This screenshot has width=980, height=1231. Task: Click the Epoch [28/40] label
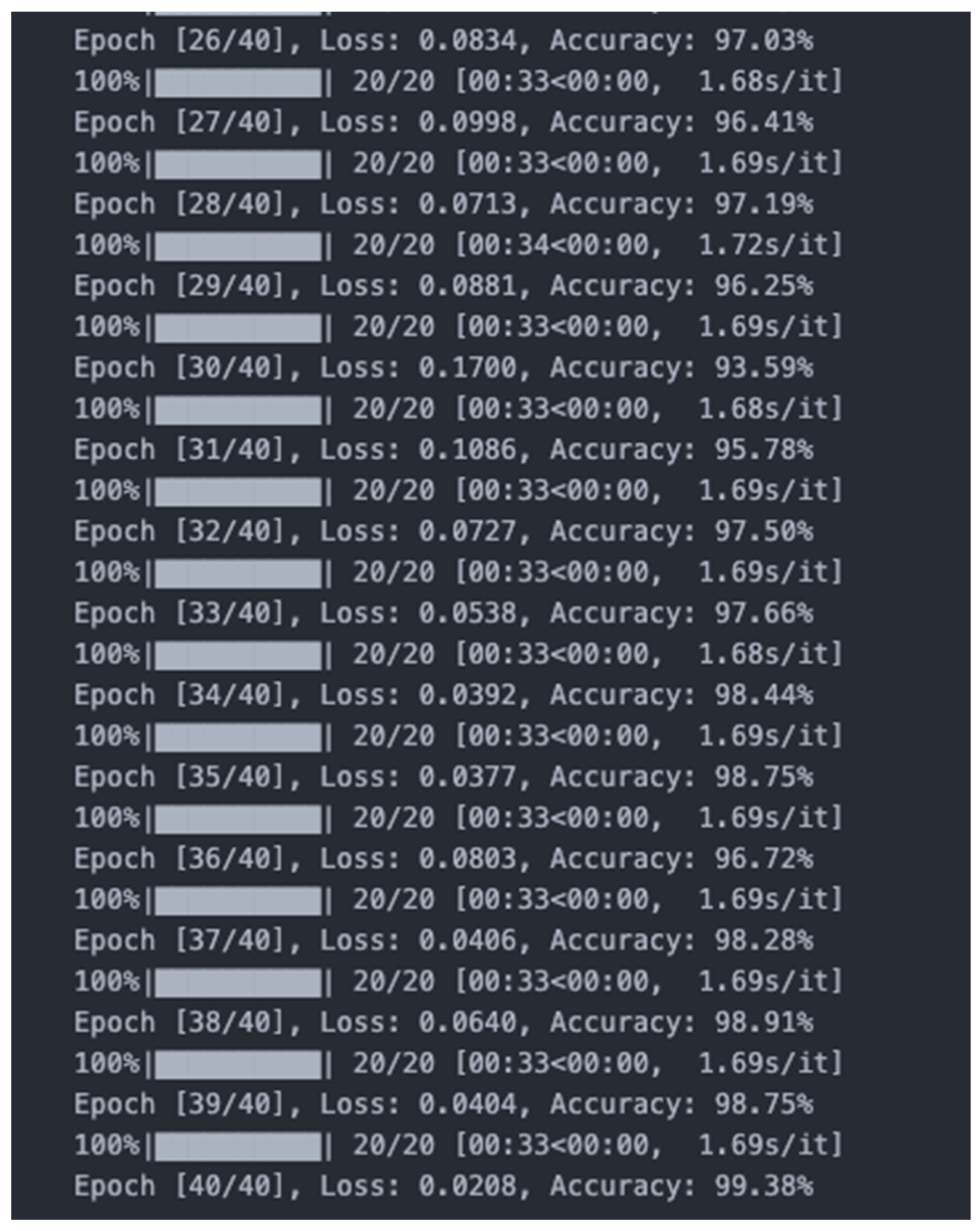[x=179, y=204]
